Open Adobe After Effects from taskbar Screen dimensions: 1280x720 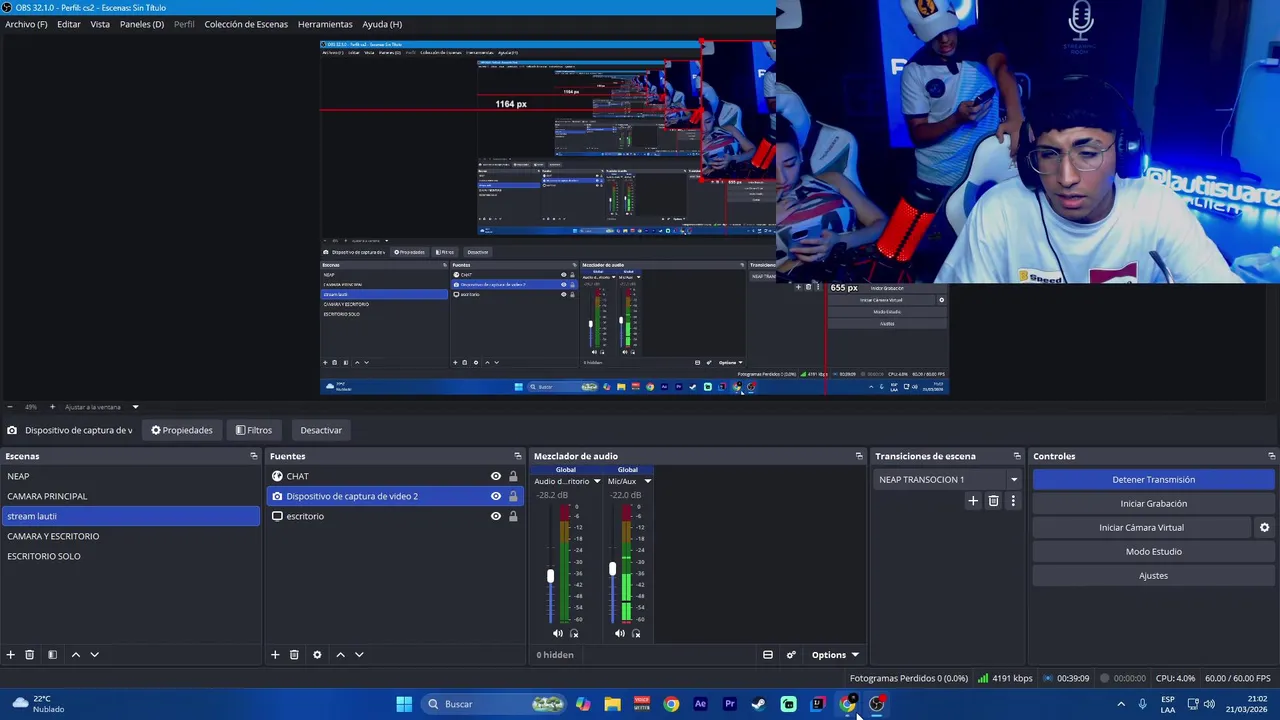click(700, 704)
